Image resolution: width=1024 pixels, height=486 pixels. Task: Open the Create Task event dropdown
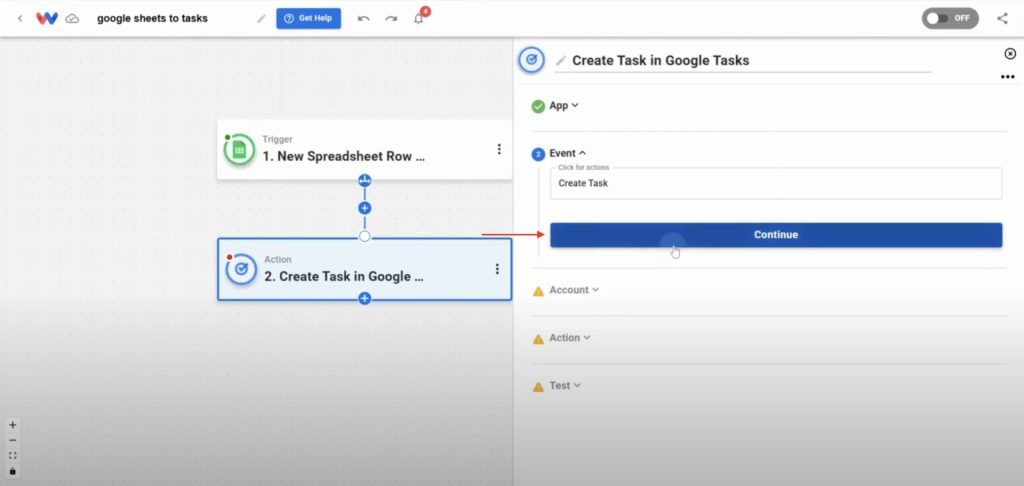776,184
